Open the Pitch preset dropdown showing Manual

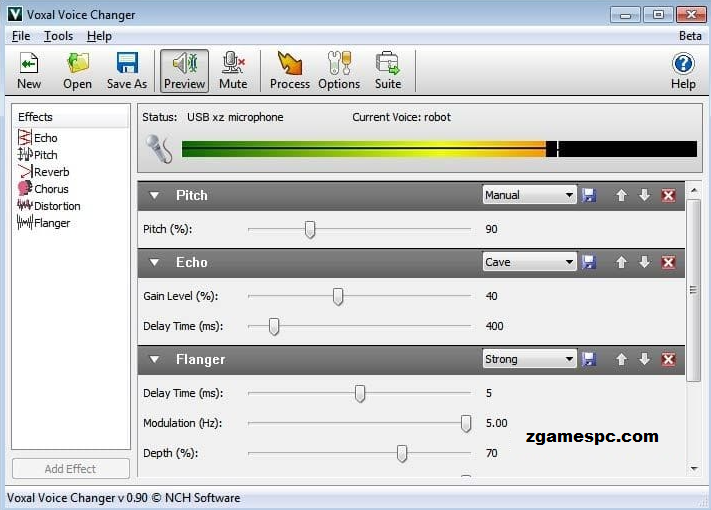pos(530,195)
